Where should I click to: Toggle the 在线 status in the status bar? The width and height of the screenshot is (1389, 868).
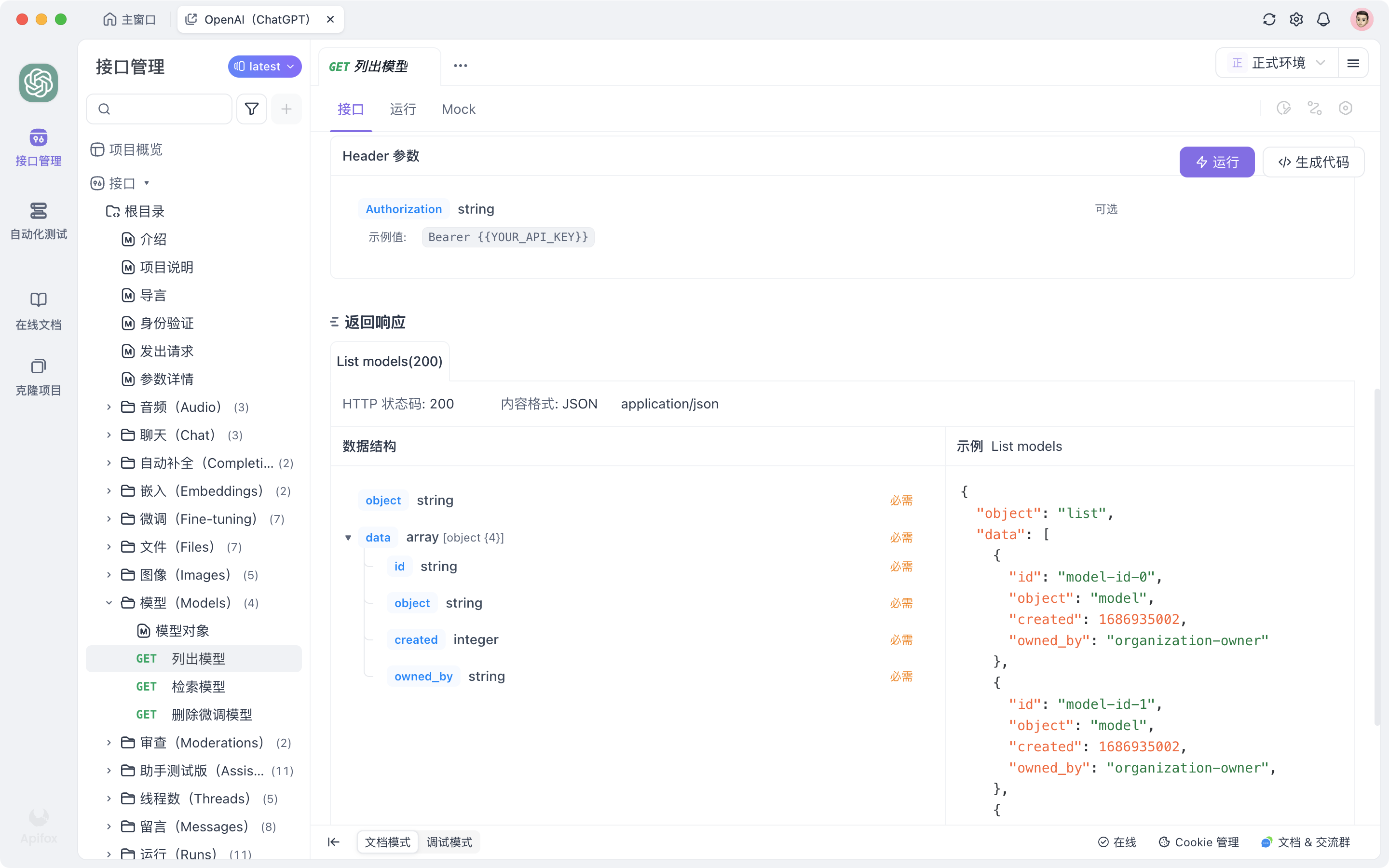coord(1117,841)
